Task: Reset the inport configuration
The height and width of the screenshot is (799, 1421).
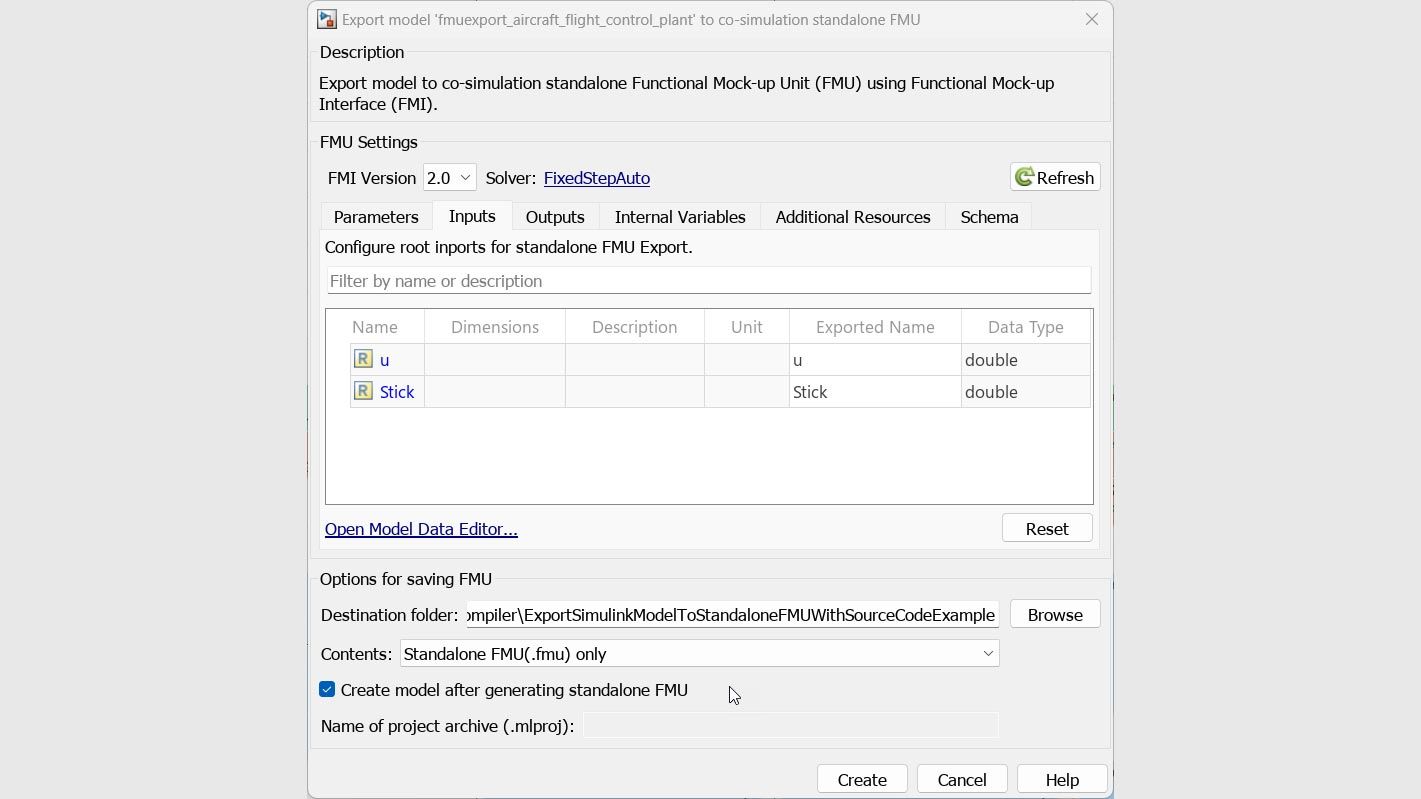Action: (x=1047, y=527)
